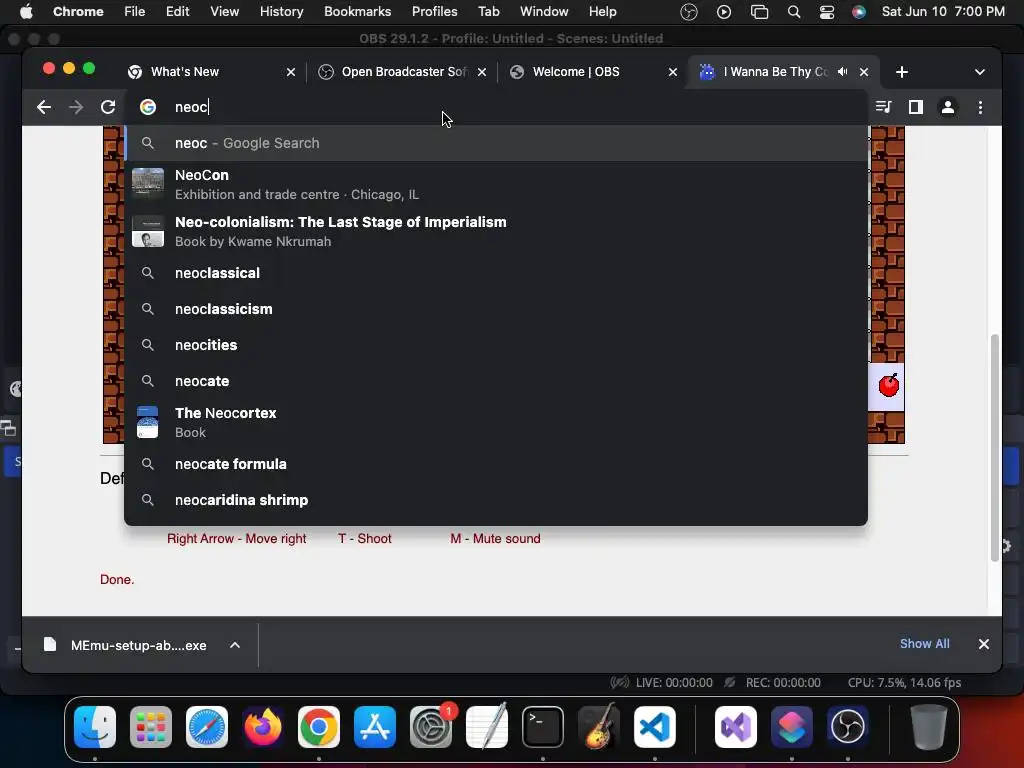Open Terminal from the Dock

pyautogui.click(x=543, y=726)
